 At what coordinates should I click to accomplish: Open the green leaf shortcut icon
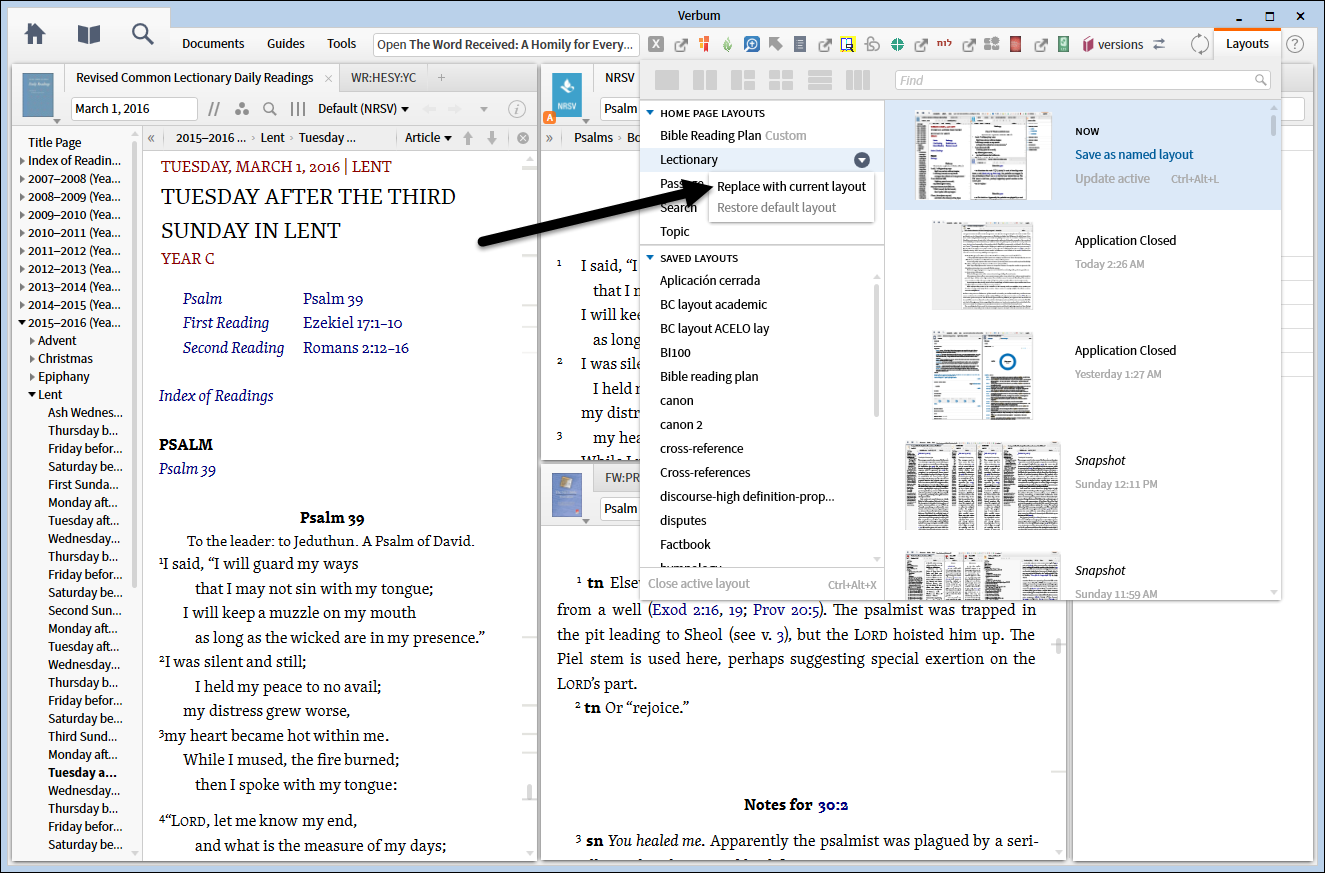tap(727, 44)
